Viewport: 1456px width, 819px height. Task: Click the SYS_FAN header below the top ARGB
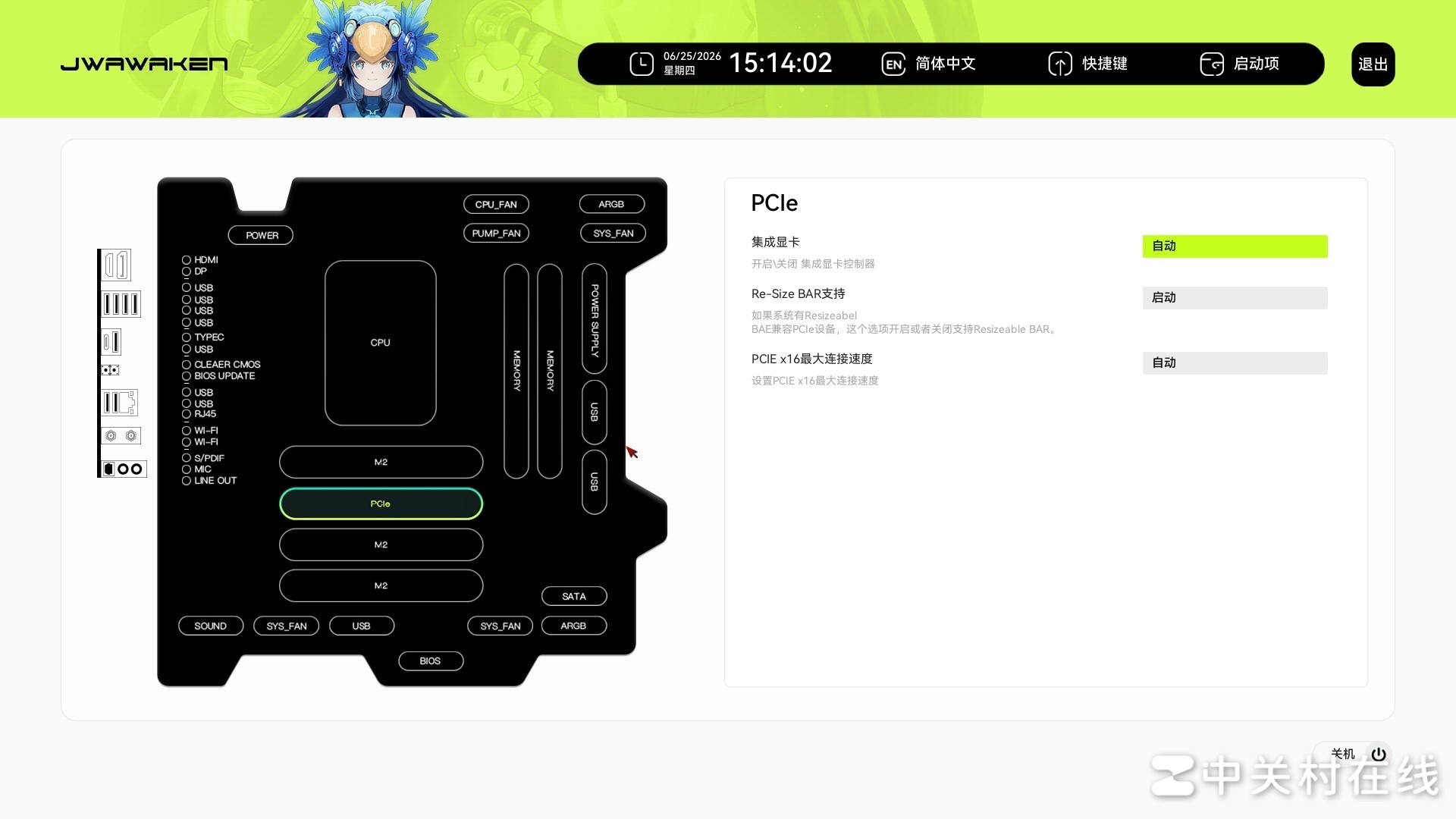click(613, 234)
